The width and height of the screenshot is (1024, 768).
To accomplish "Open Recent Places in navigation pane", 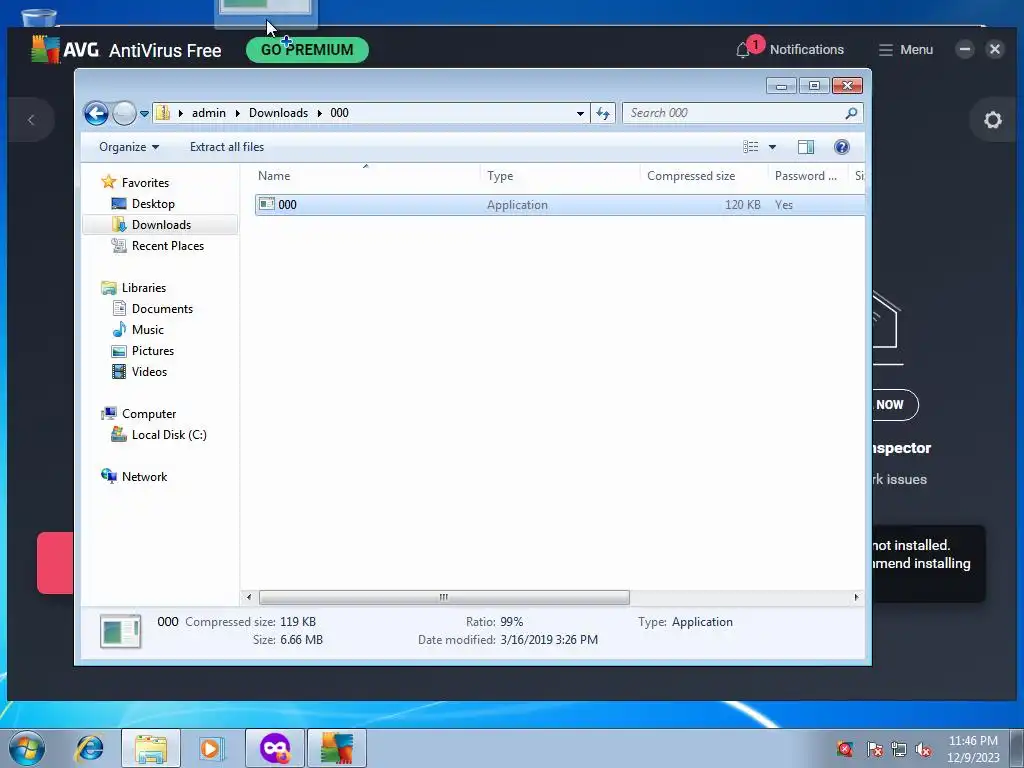I will pos(167,246).
